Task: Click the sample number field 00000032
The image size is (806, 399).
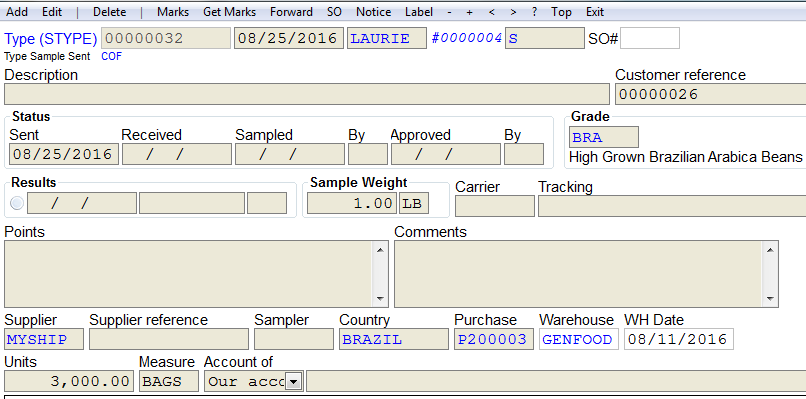Action: (166, 39)
